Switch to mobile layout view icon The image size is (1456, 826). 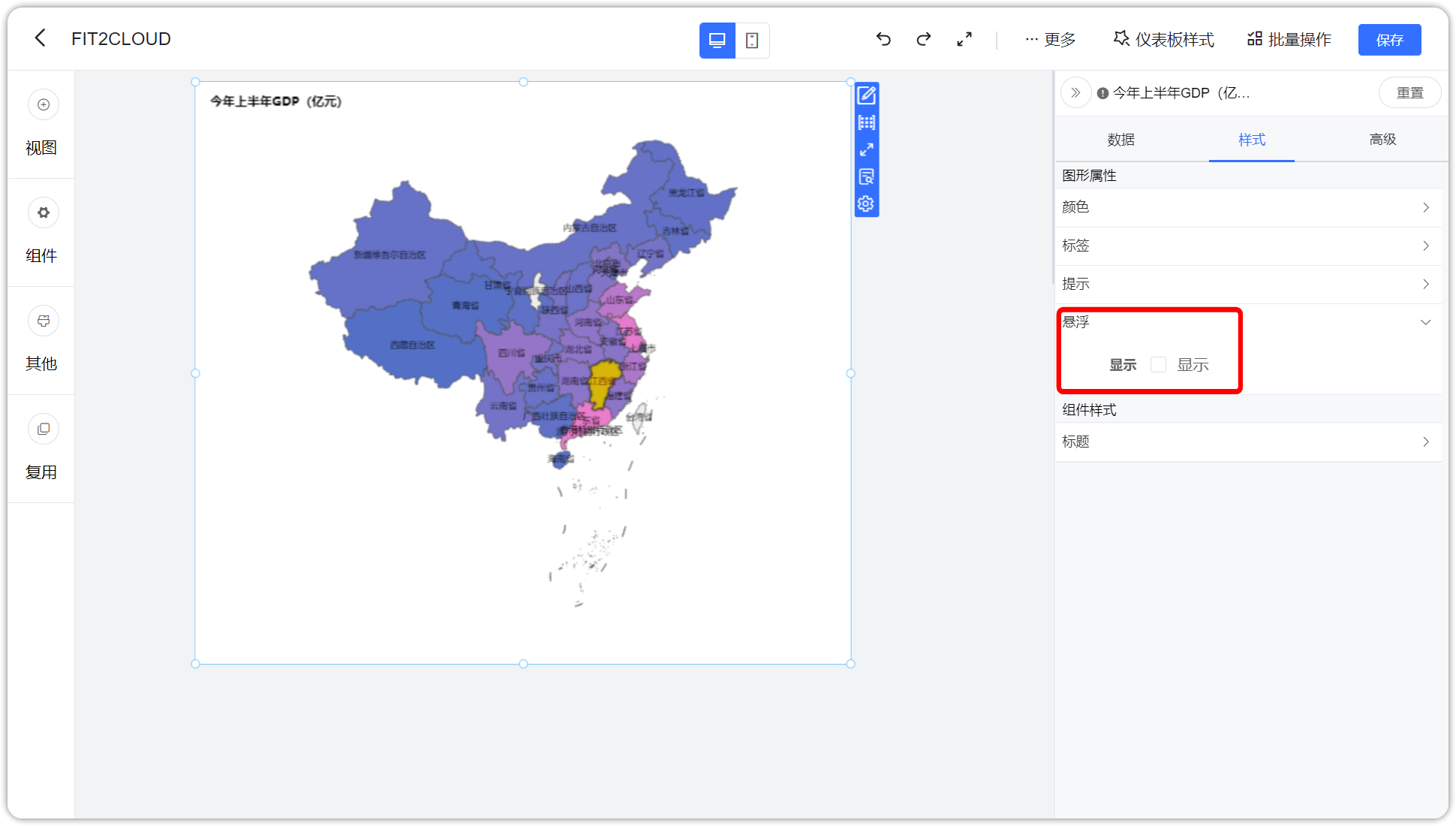[752, 40]
